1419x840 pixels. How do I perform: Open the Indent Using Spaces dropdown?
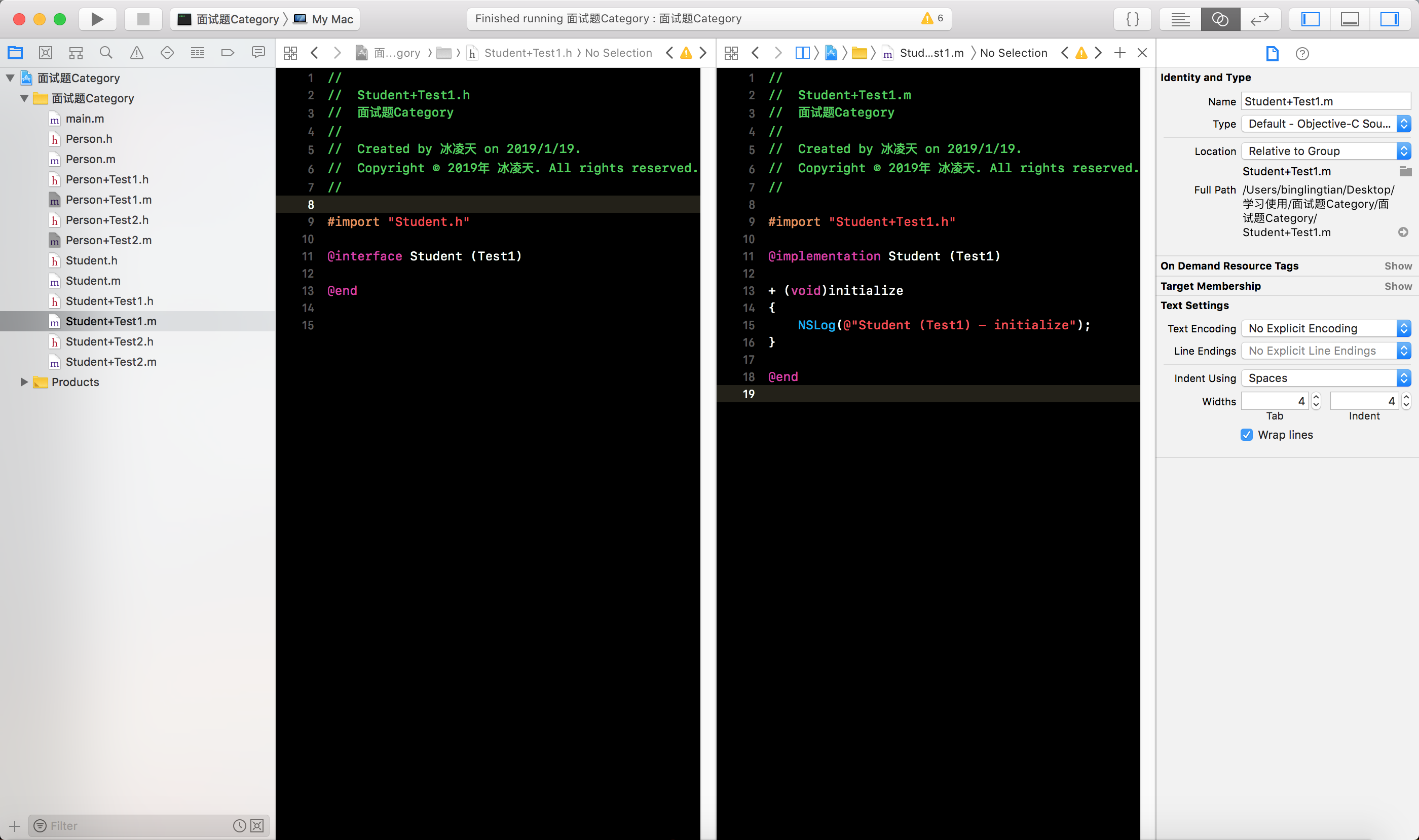1326,378
